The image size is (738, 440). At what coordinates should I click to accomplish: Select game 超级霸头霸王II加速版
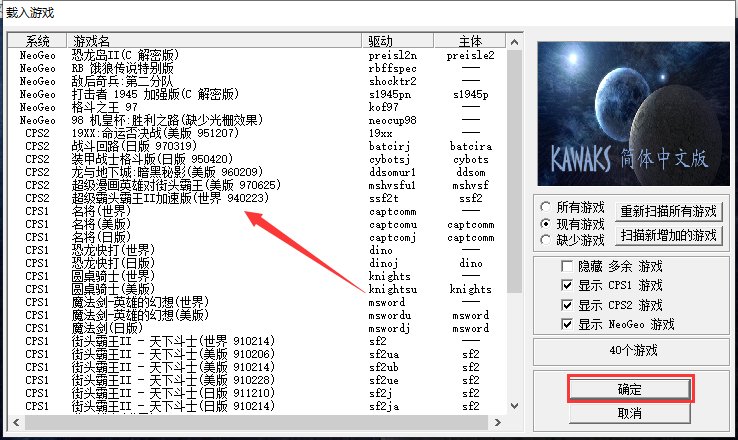coord(170,198)
